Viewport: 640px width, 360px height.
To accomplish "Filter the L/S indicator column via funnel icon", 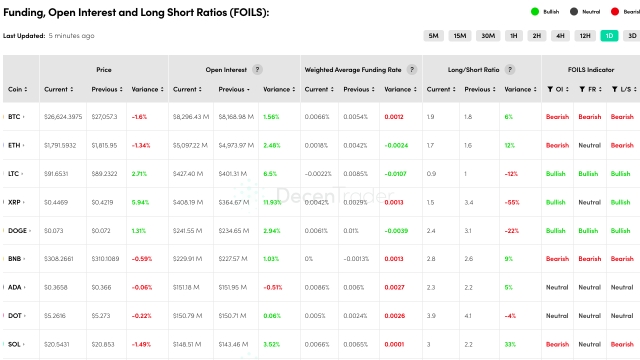I will pyautogui.click(x=614, y=89).
